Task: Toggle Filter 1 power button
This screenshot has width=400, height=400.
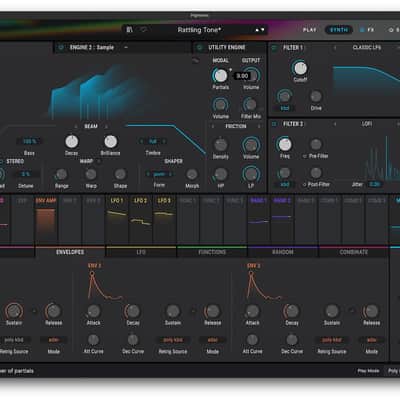Action: click(x=274, y=48)
